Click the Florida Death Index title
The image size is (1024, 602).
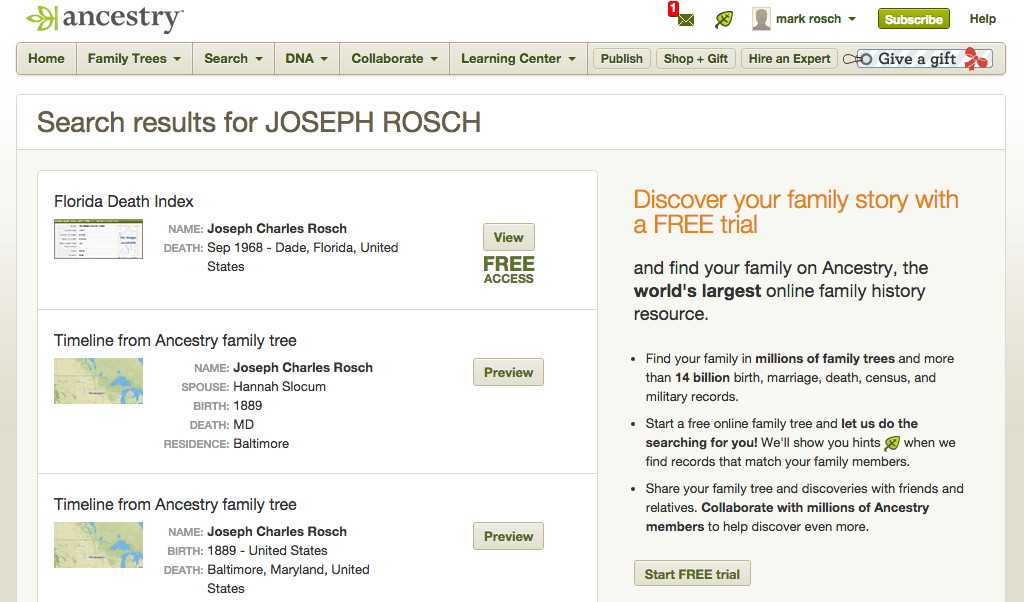point(124,201)
